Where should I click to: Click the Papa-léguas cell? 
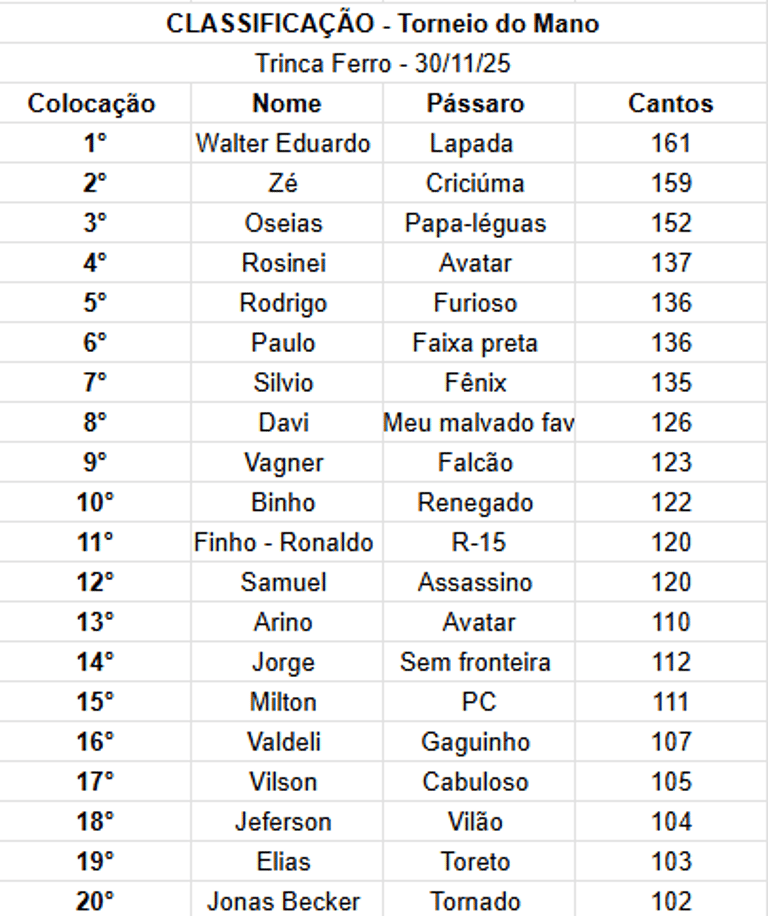click(478, 223)
